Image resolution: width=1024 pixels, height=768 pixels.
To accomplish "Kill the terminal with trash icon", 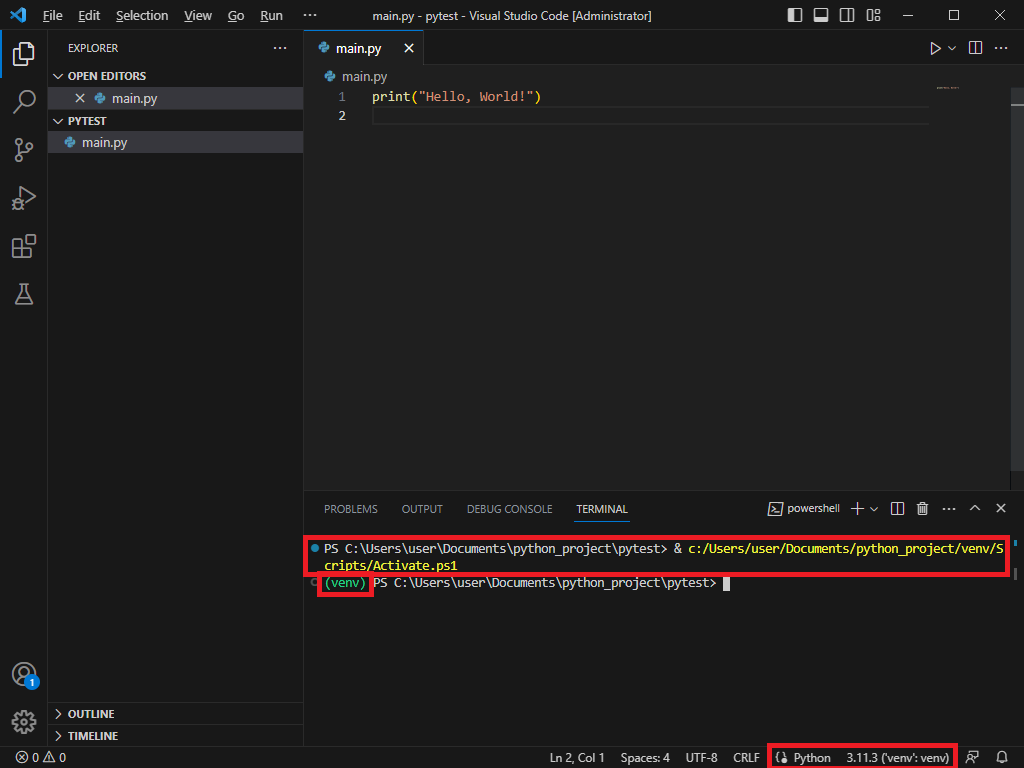I will [x=923, y=509].
